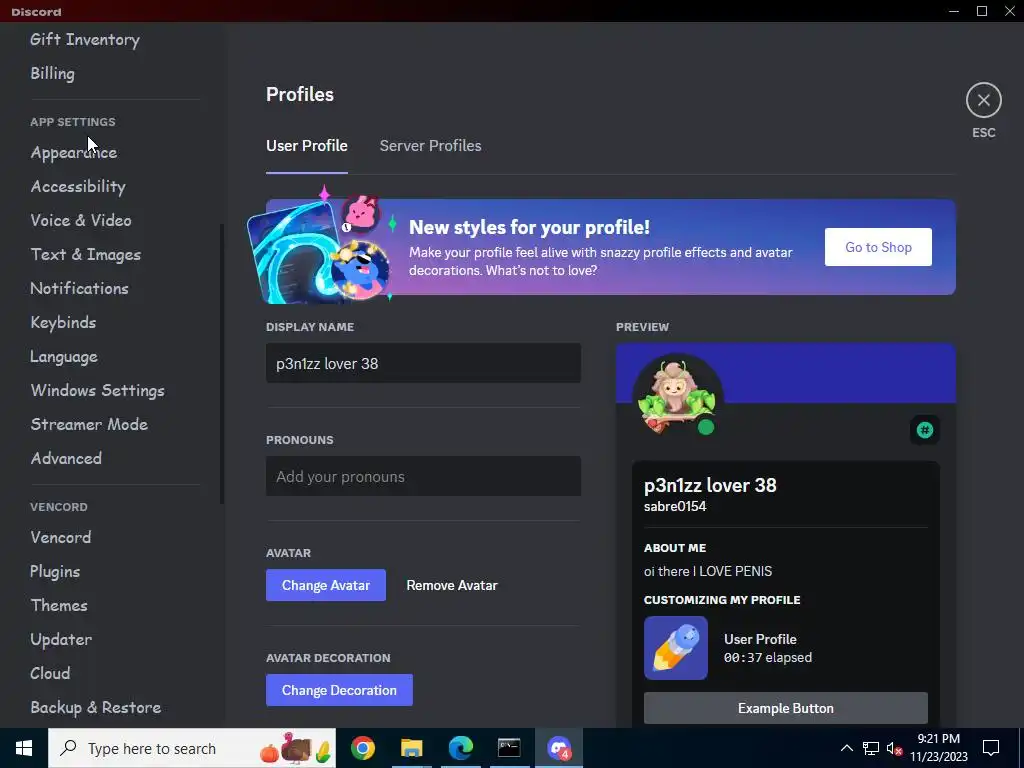Select the User Profile tab
The height and width of the screenshot is (768, 1024).
(306, 146)
